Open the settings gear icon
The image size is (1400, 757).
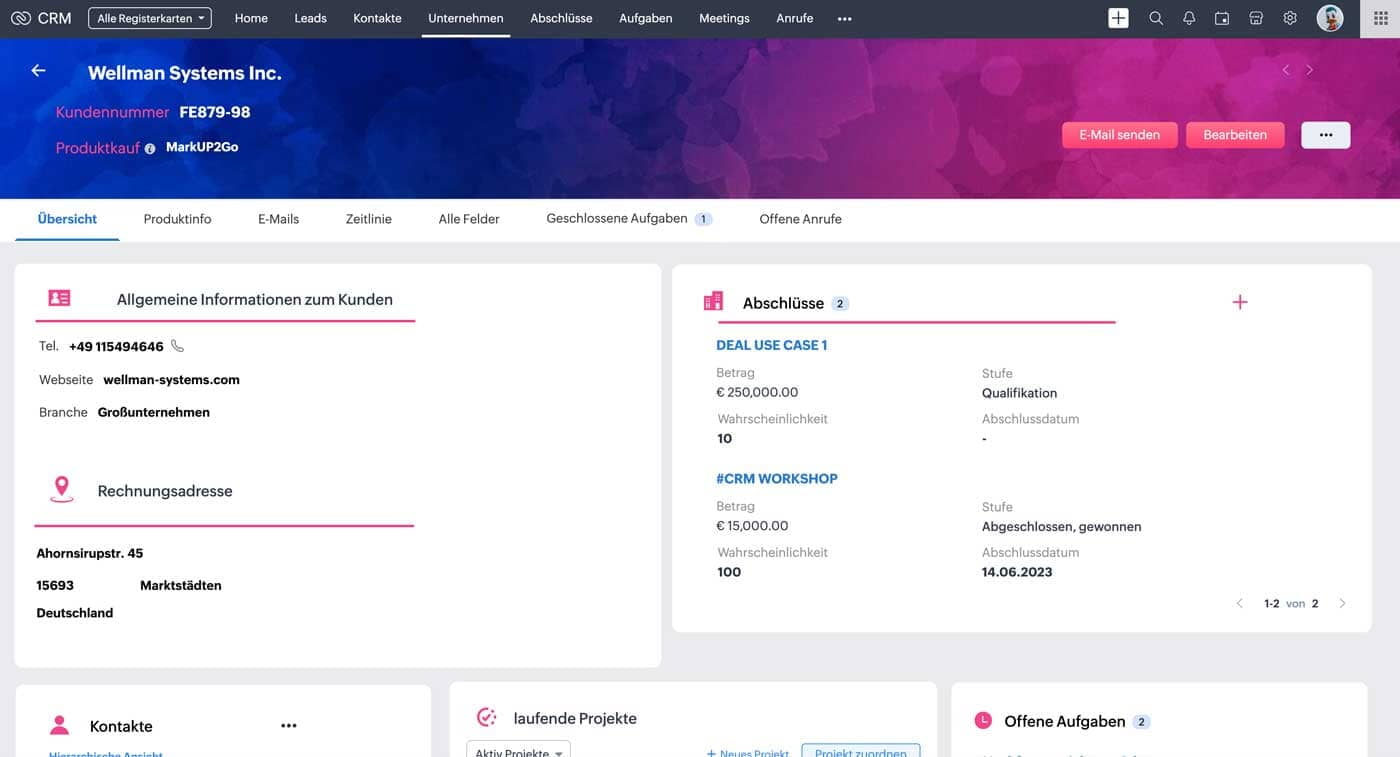[x=1290, y=18]
